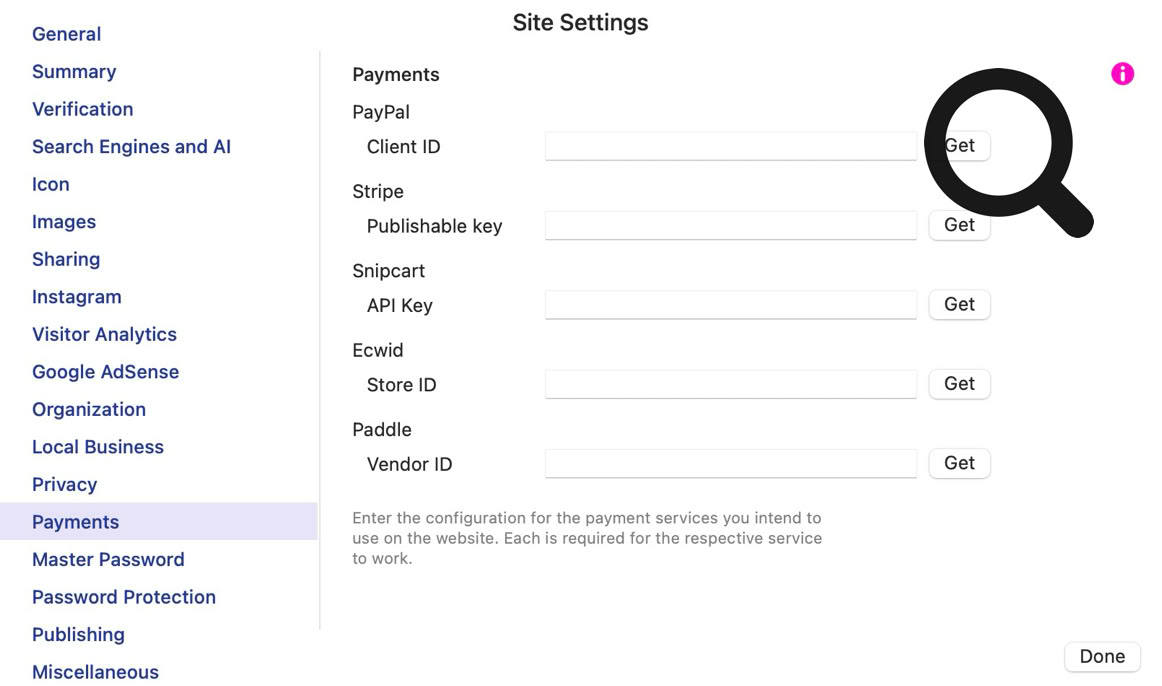Select Local Business in sidebar

(98, 447)
